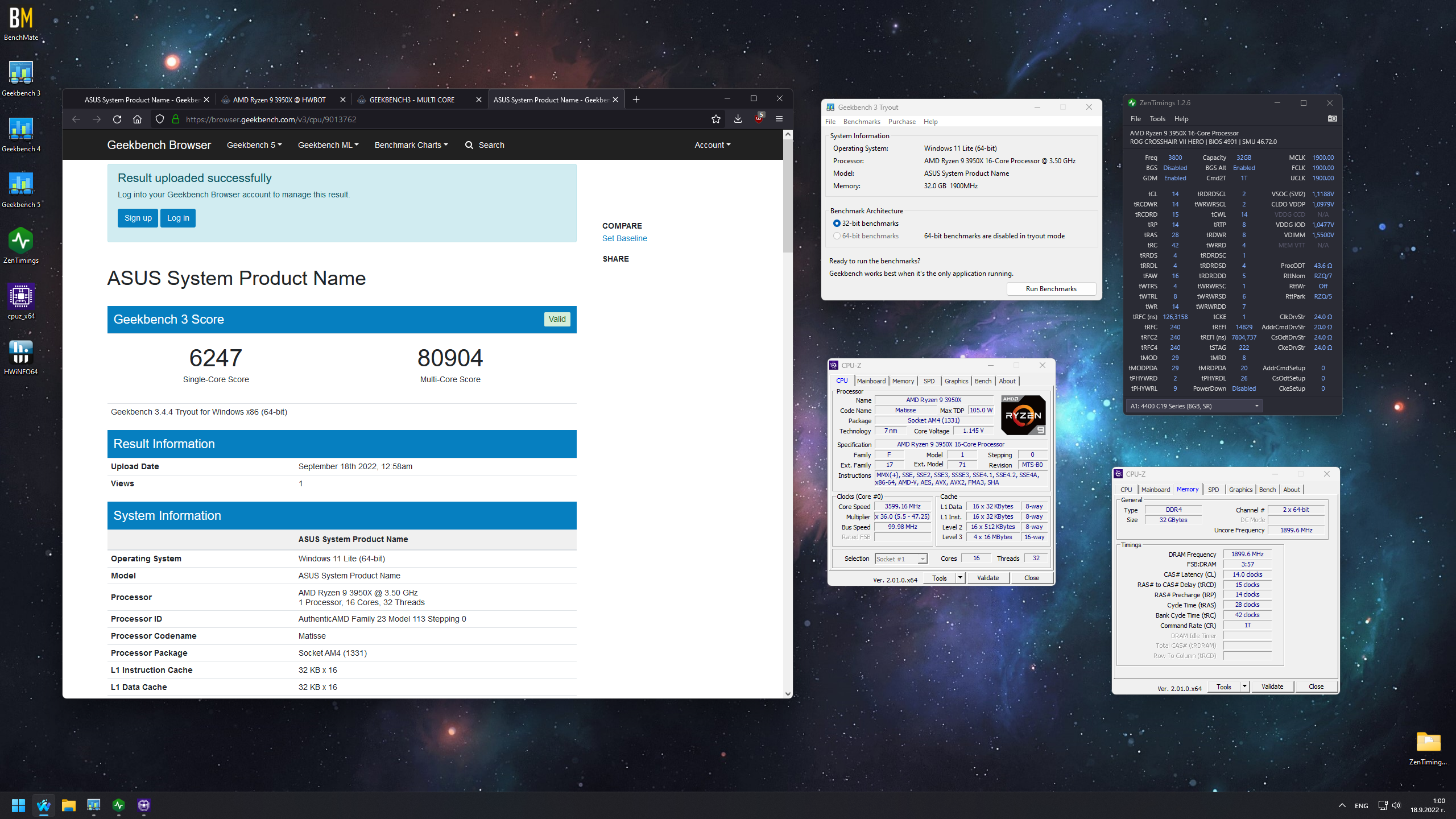The width and height of the screenshot is (1456, 819).
Task: Open the Windows Start menu
Action: [18, 805]
